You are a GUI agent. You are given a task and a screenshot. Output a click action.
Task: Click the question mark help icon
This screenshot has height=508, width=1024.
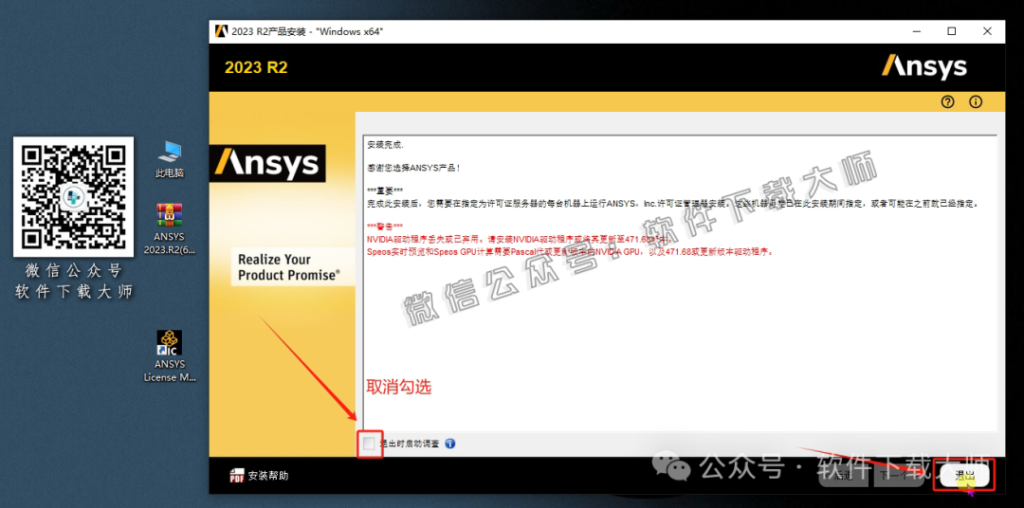point(948,102)
